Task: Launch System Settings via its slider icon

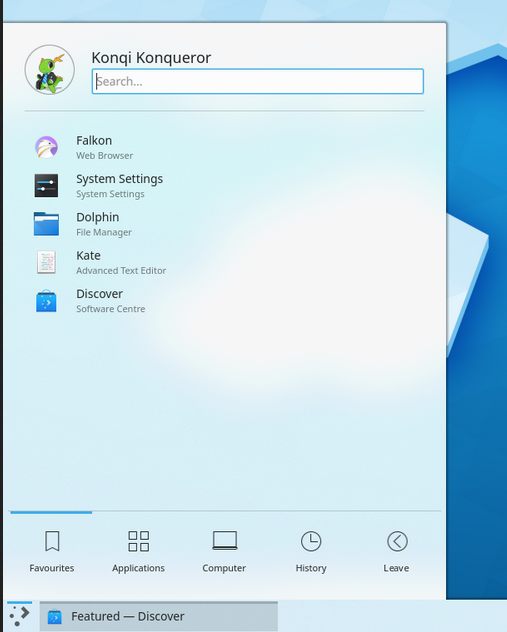Action: click(46, 185)
